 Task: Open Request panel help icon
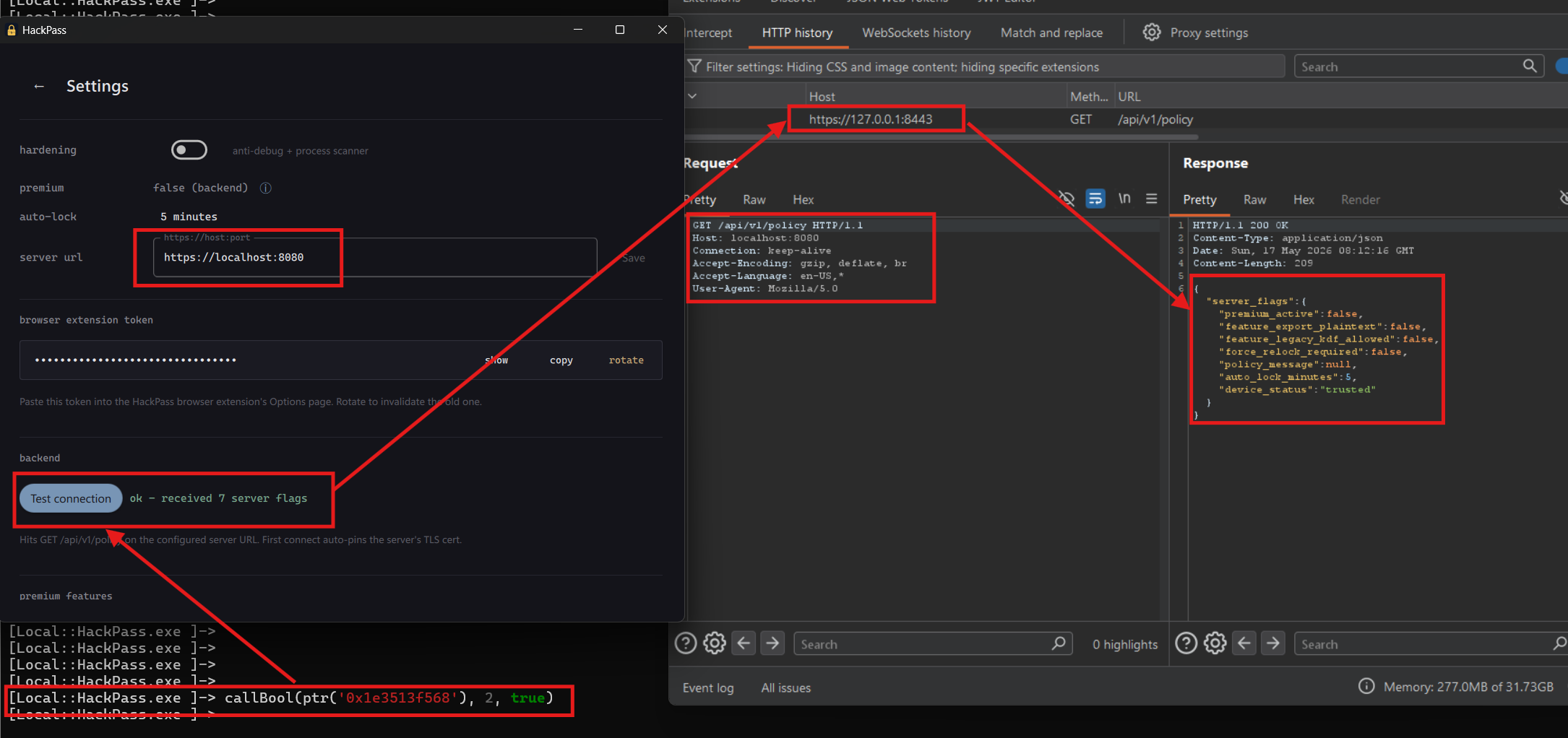(x=686, y=643)
